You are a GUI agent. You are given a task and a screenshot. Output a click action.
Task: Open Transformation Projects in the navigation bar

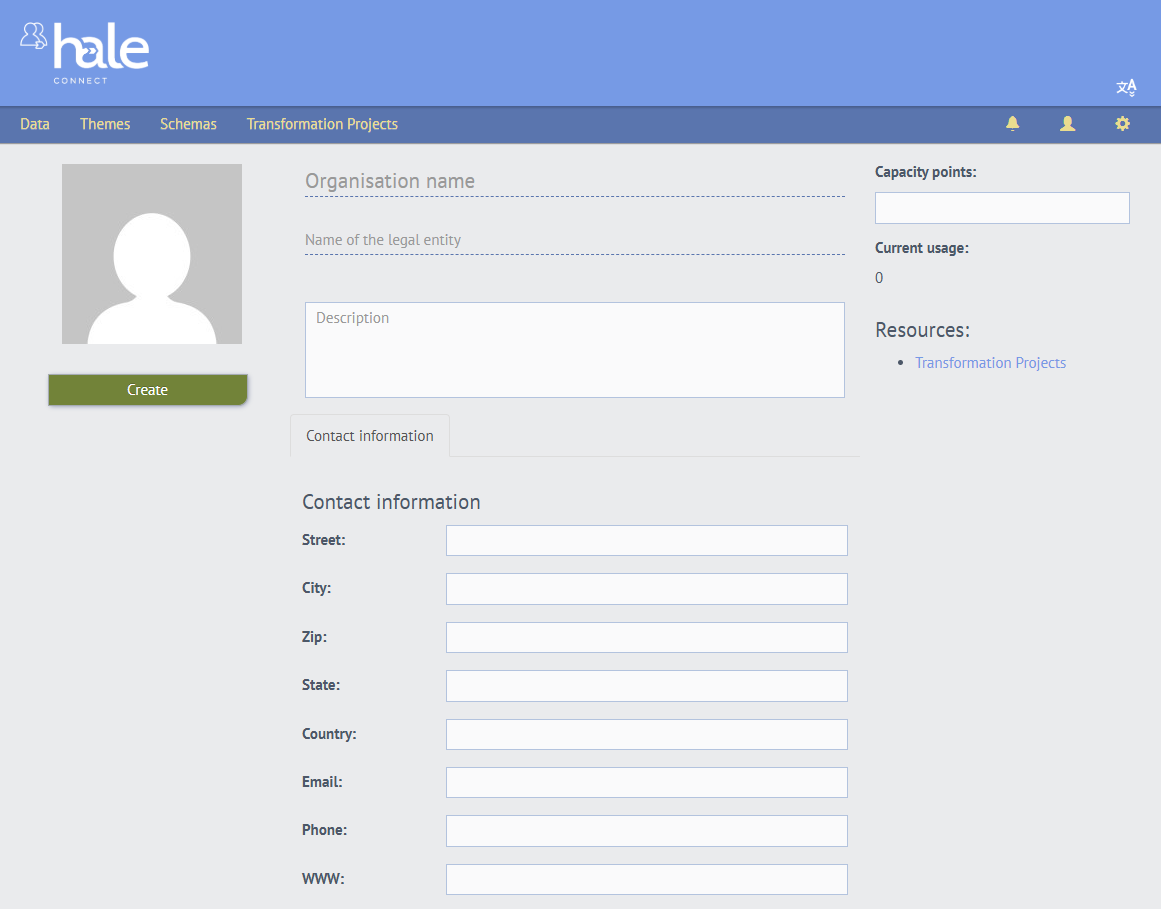pyautogui.click(x=322, y=124)
